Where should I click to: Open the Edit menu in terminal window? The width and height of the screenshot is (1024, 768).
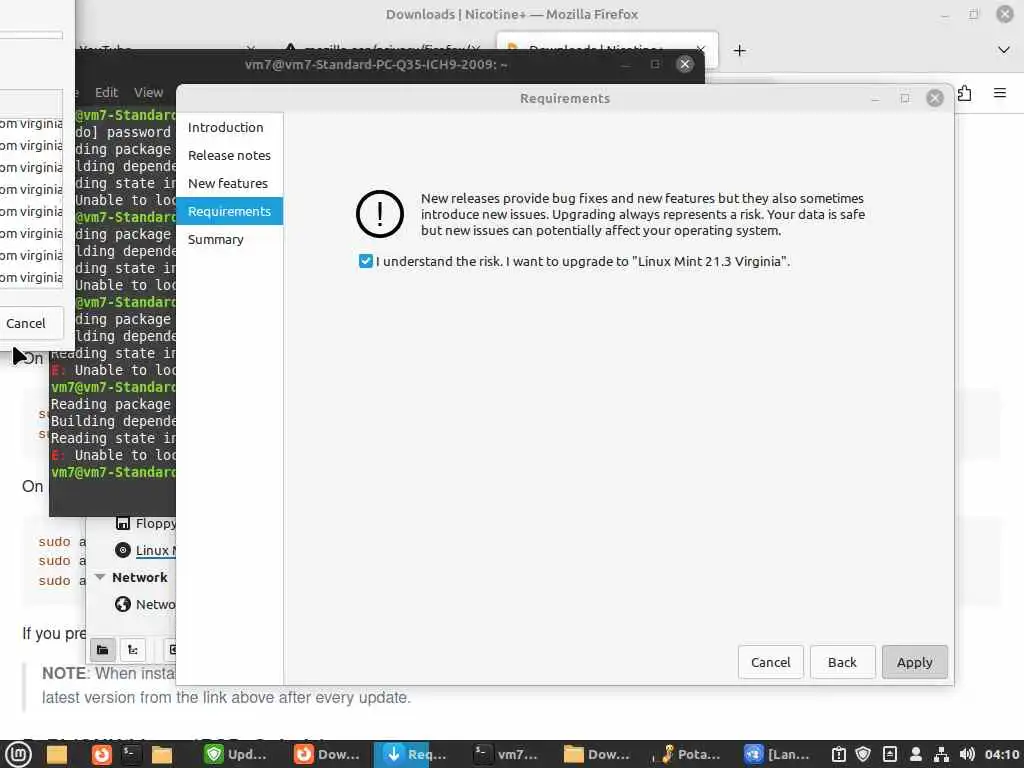pos(106,93)
